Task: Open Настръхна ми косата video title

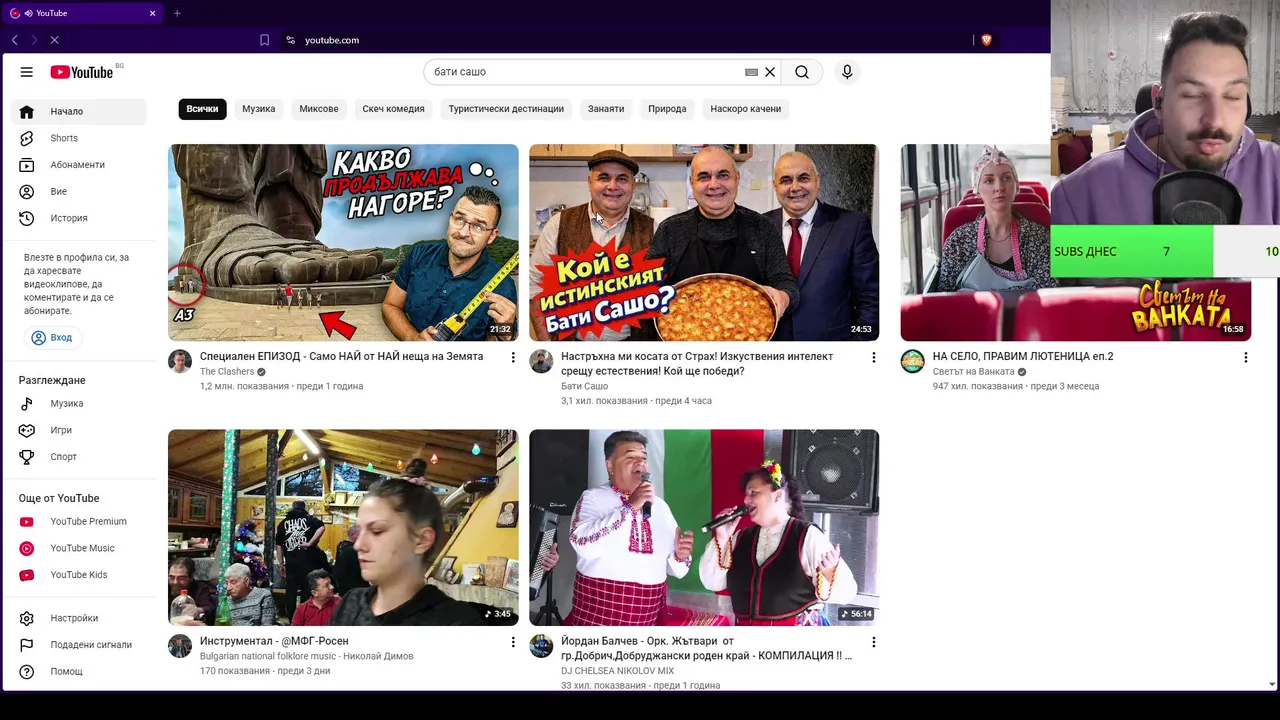Action: 697,364
